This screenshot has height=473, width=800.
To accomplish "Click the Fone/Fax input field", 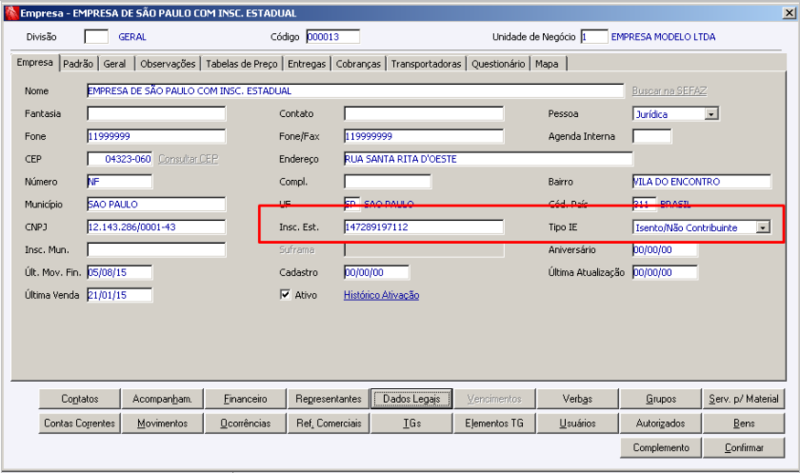I will 423,136.
